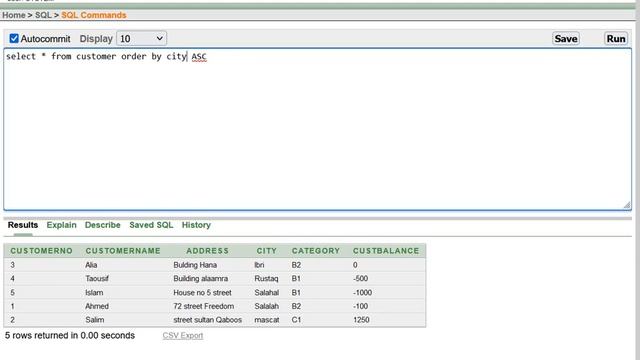The height and width of the screenshot is (360, 640).
Task: Click city cell Ibri
Action: [x=259, y=265]
